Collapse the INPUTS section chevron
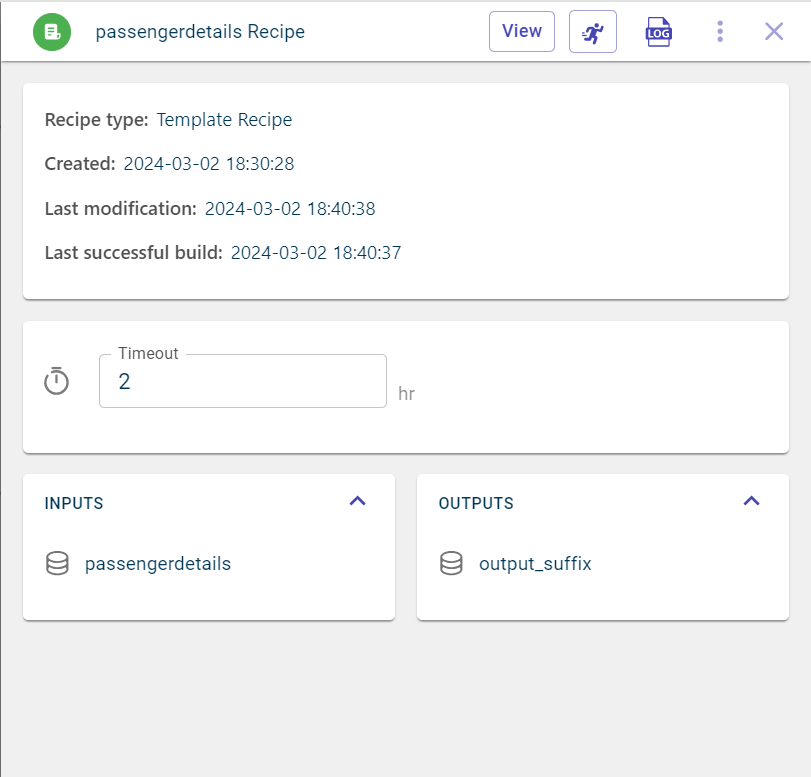Viewport: 811px width, 777px height. click(x=357, y=501)
